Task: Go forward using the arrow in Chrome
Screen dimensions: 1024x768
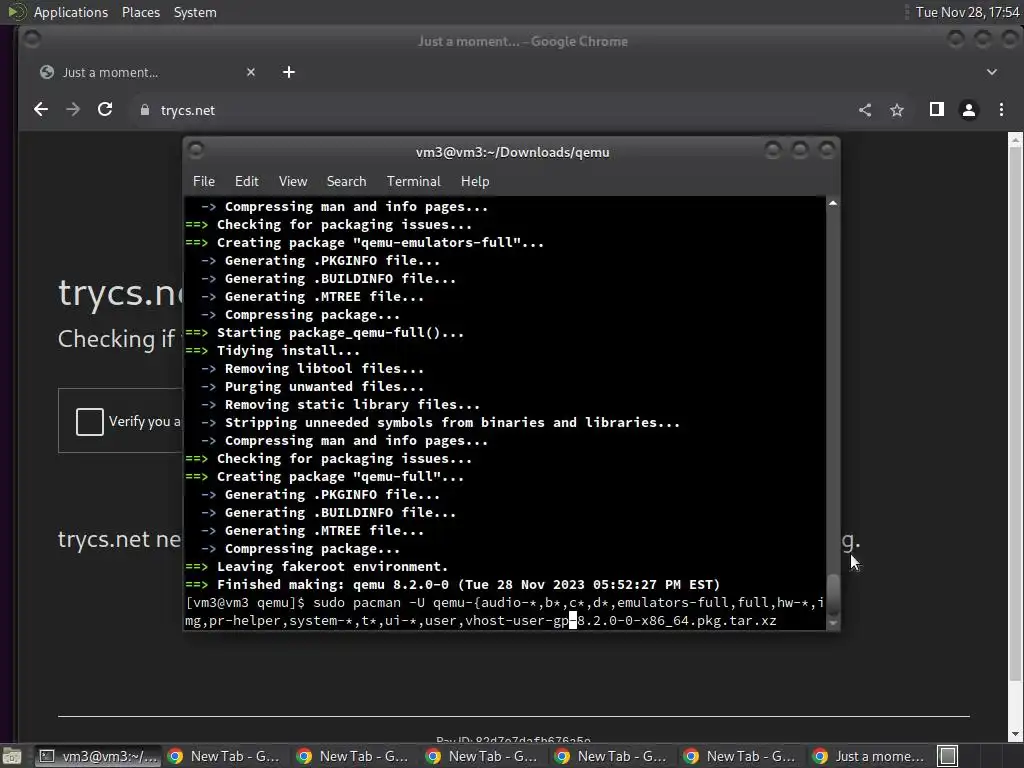Action: pyautogui.click(x=73, y=110)
